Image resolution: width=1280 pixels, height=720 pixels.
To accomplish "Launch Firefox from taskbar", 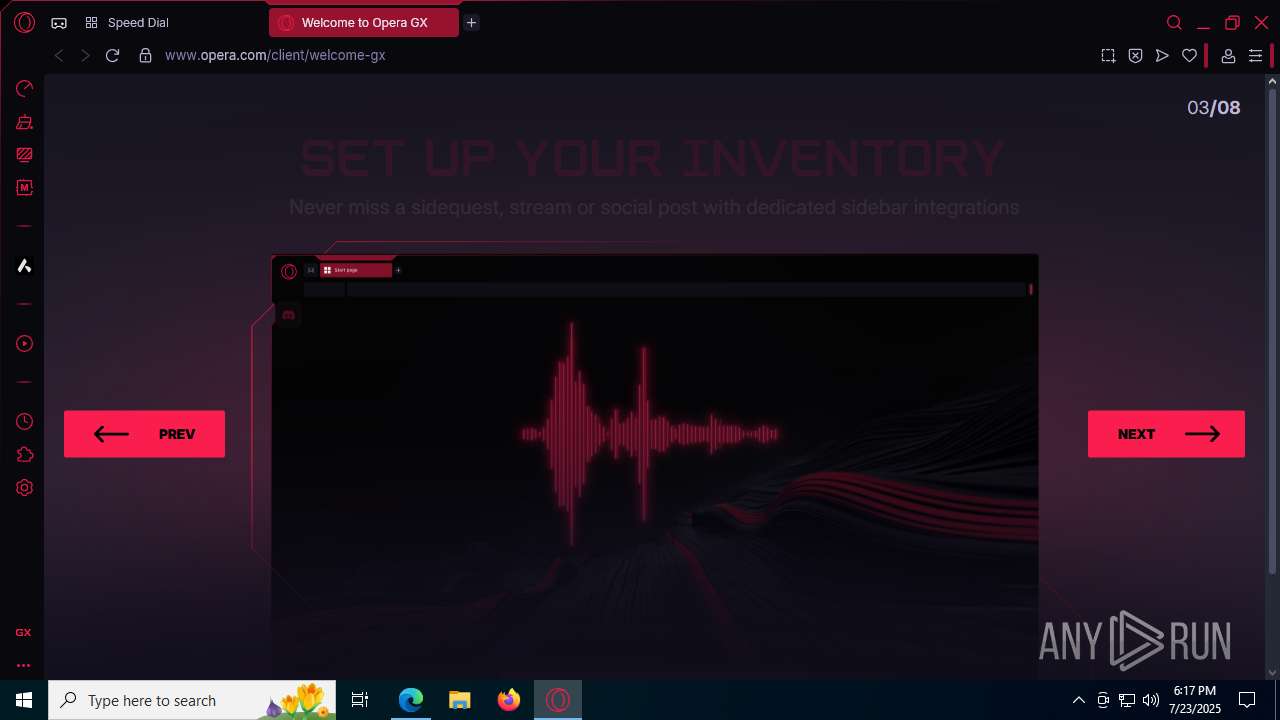I will [509, 700].
